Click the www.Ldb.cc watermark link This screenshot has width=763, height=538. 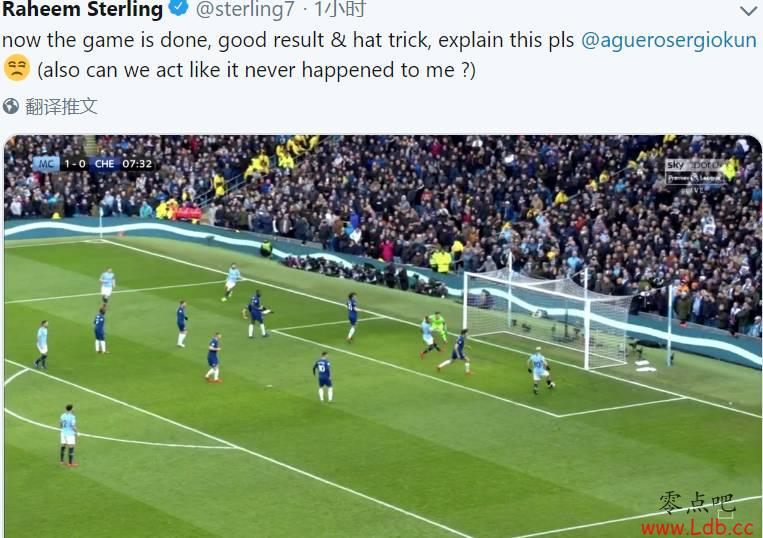click(x=698, y=527)
